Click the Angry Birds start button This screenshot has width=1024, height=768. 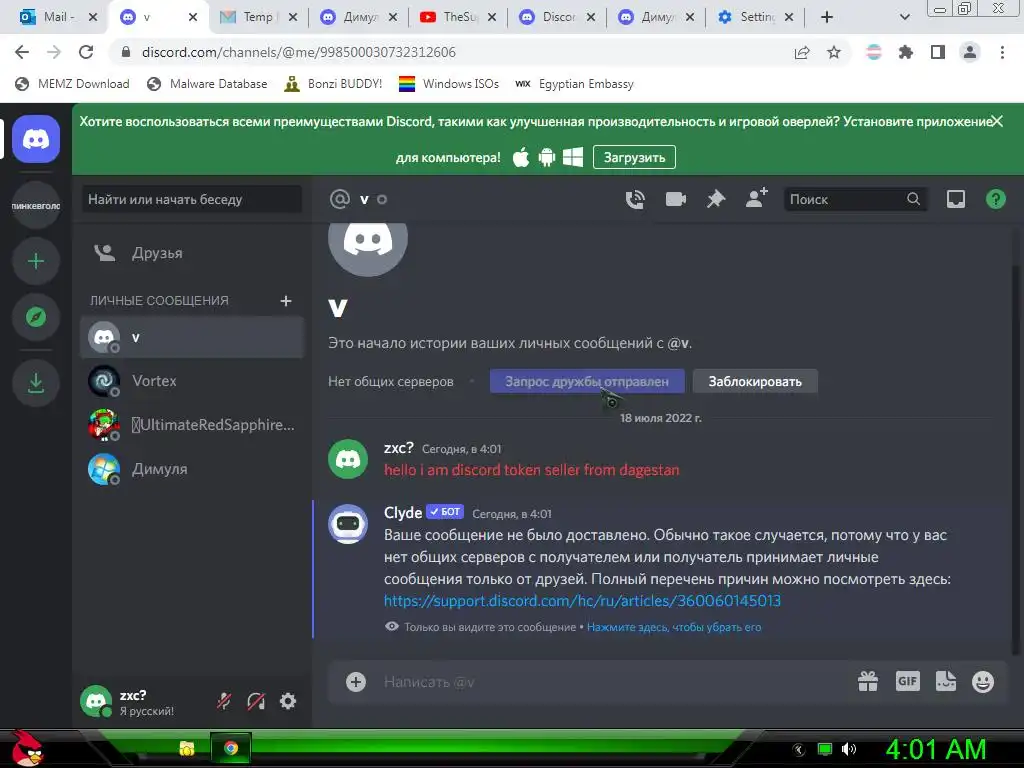[27, 748]
